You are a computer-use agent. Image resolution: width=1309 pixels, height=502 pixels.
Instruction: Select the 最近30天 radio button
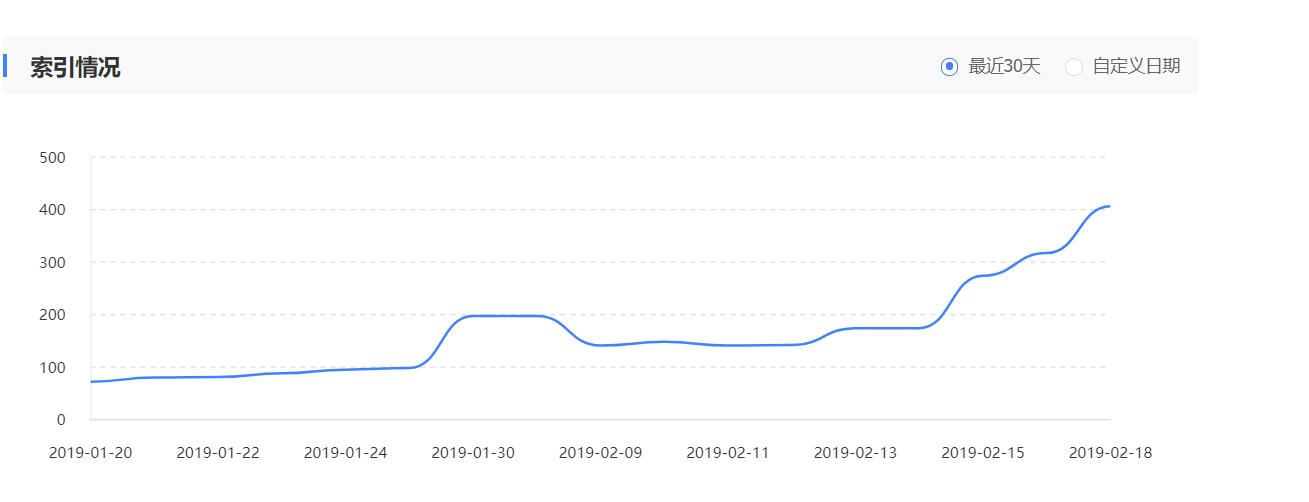(949, 67)
